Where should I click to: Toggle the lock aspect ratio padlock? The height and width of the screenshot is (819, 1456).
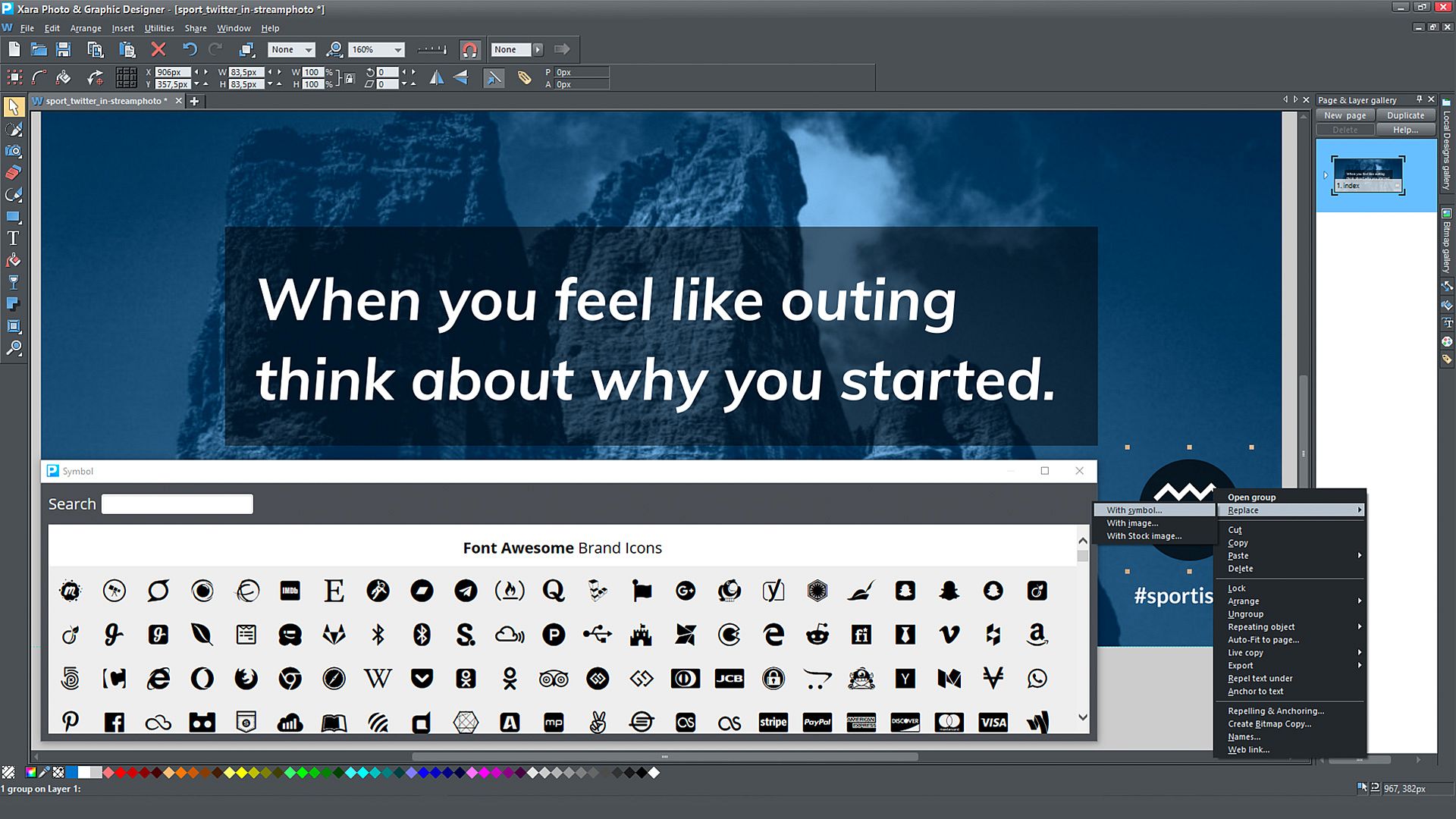[349, 78]
